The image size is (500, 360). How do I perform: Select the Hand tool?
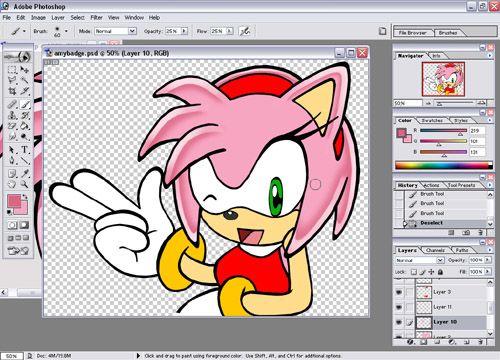click(x=12, y=184)
